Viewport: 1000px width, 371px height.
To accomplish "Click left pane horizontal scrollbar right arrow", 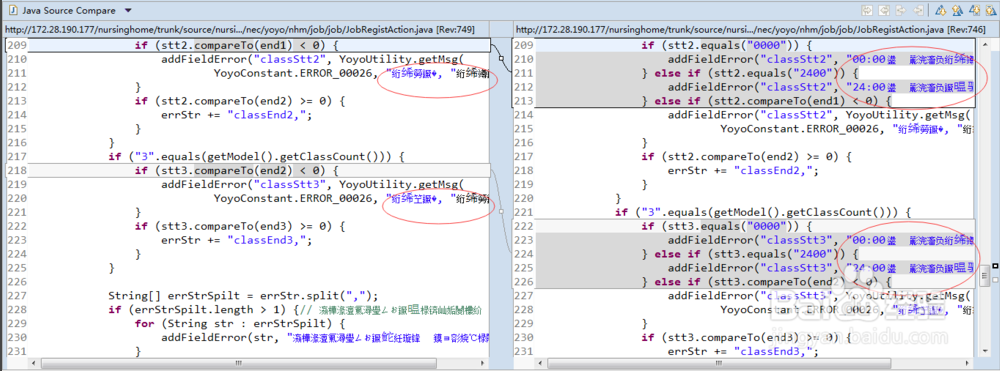I will pos(483,363).
